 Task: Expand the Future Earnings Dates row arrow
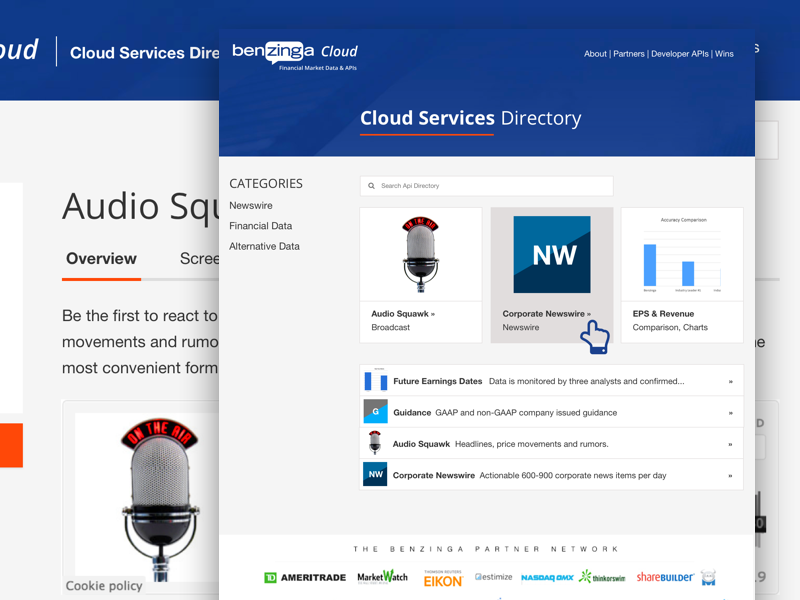click(731, 381)
